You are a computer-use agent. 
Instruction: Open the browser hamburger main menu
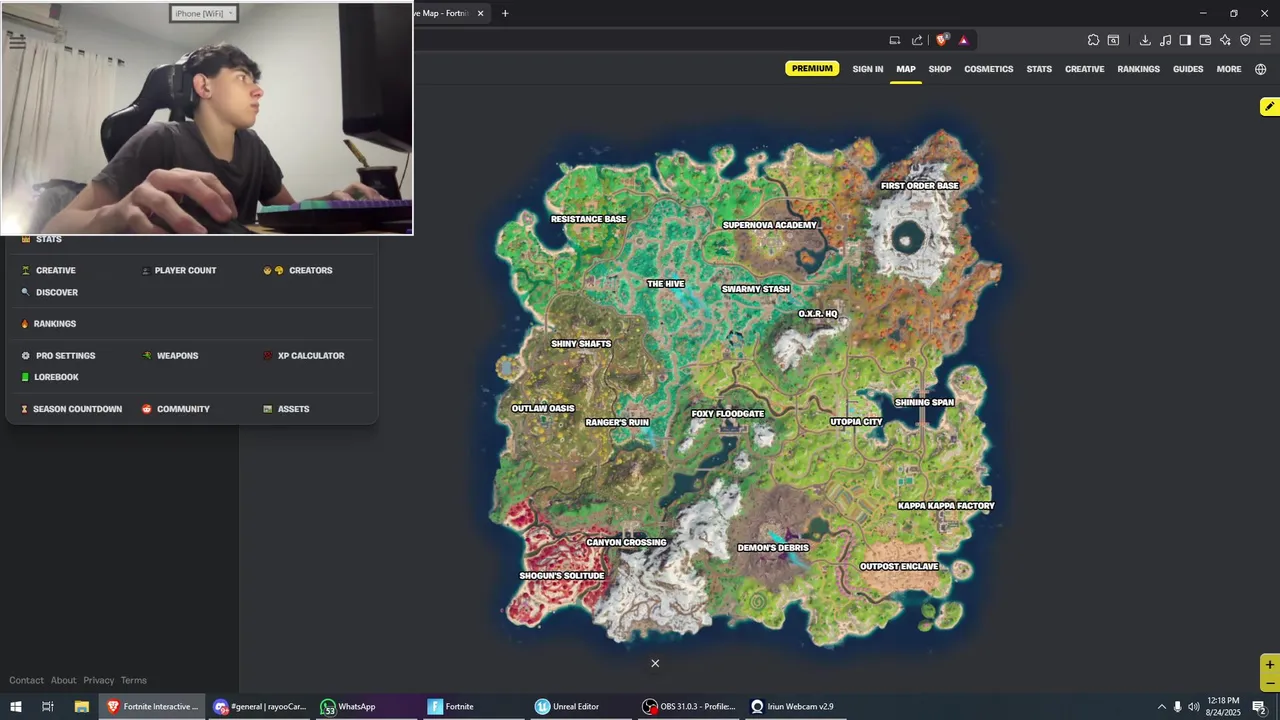click(x=1265, y=40)
